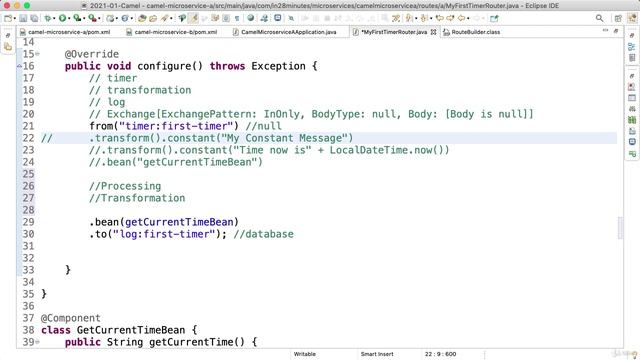Image resolution: width=640 pixels, height=360 pixels.
Task: Close the MyFirstTimerRouter.java tab
Action: coord(433,32)
